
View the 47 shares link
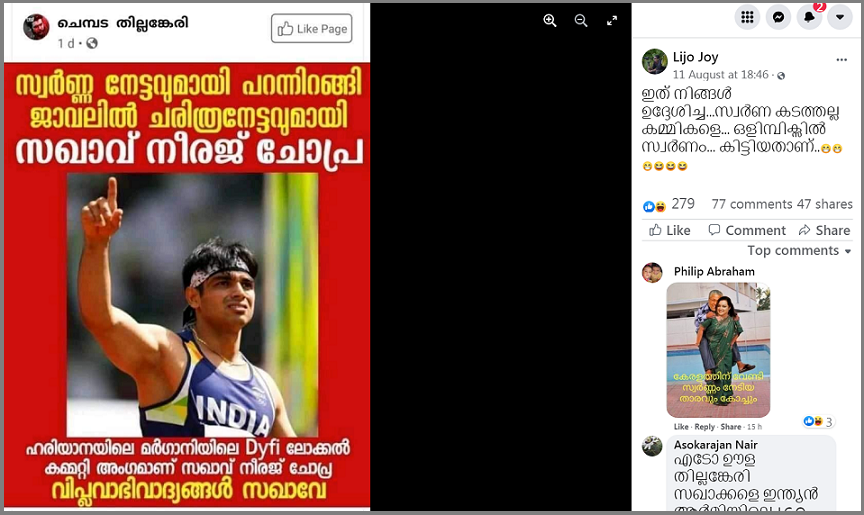pos(825,204)
